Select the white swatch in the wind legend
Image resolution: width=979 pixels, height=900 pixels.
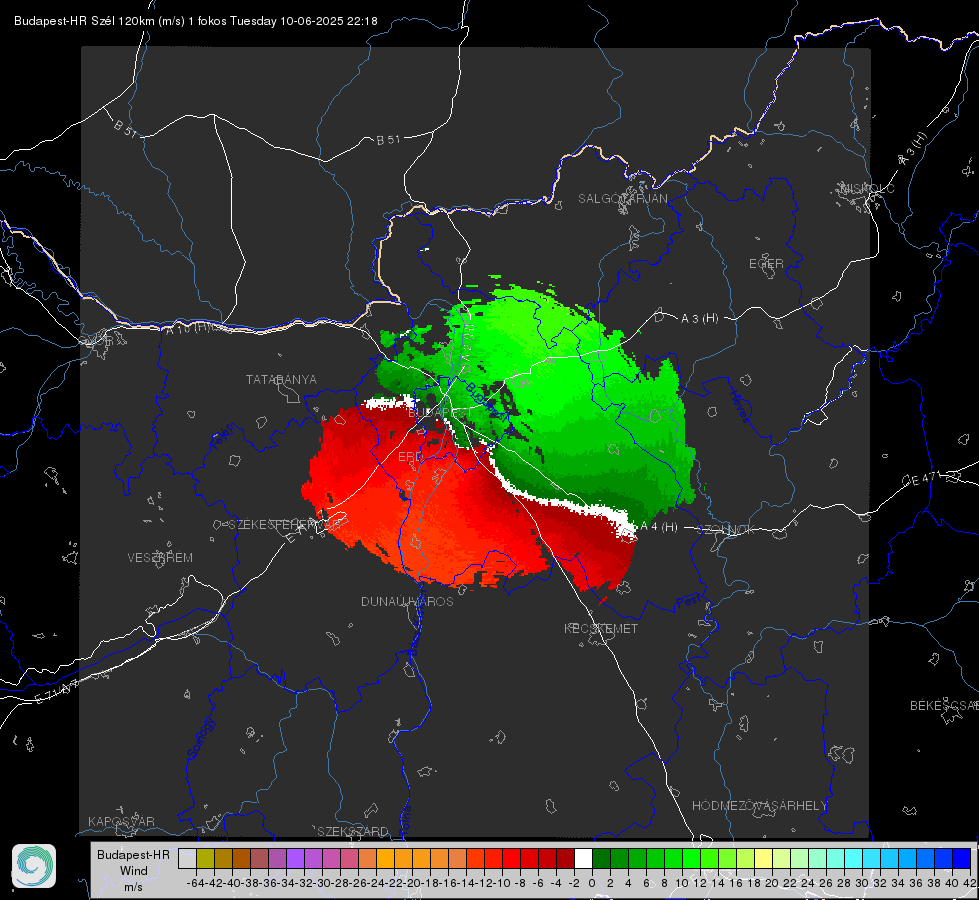pyautogui.click(x=583, y=858)
